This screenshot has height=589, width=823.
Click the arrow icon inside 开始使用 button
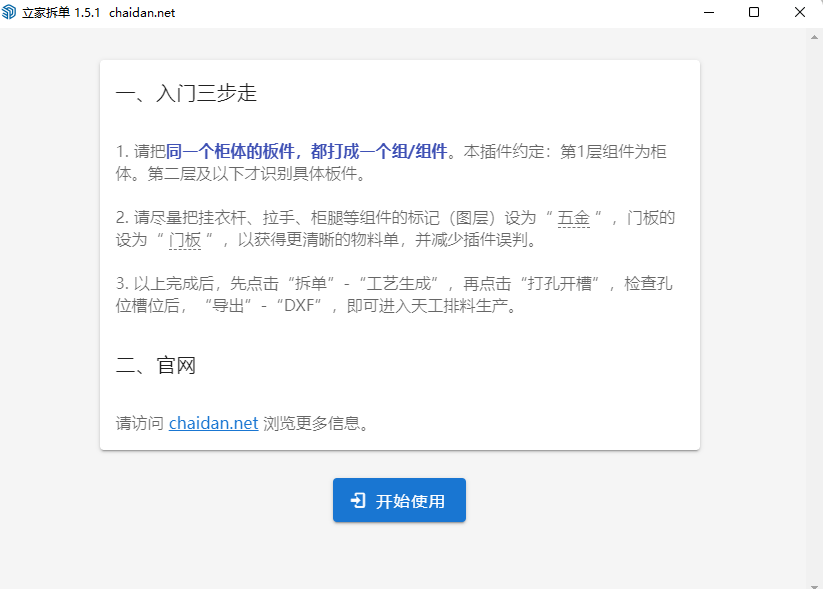(358, 501)
